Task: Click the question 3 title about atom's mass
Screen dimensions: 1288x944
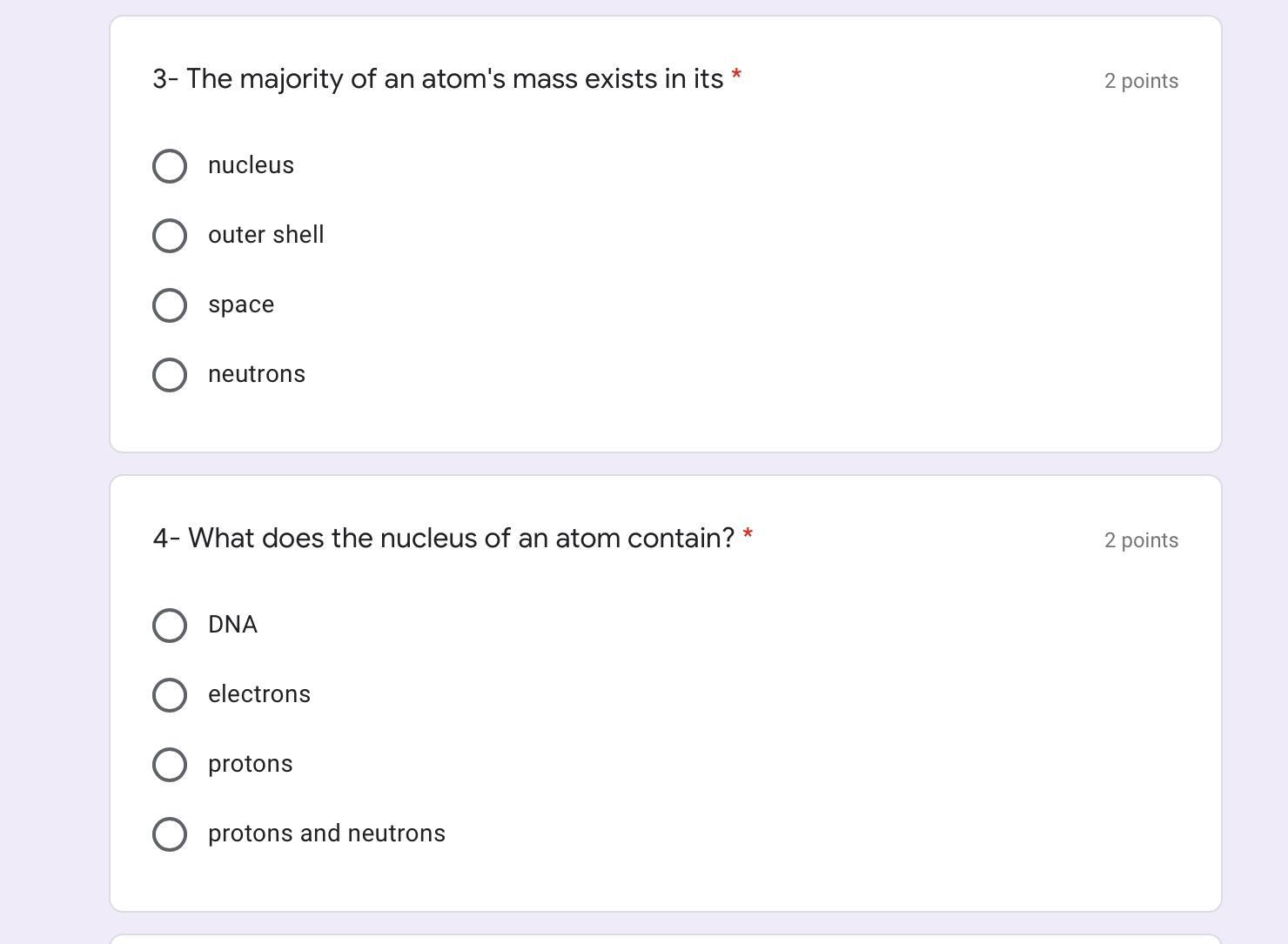Action: click(x=438, y=79)
